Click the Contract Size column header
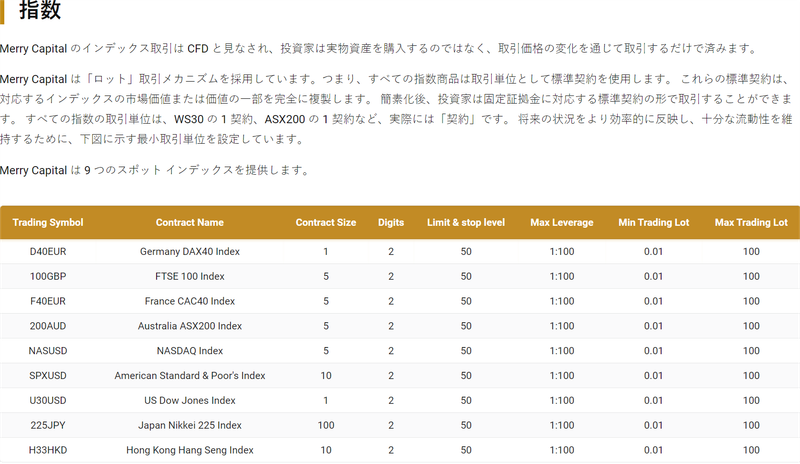800x464 pixels. coord(326,223)
